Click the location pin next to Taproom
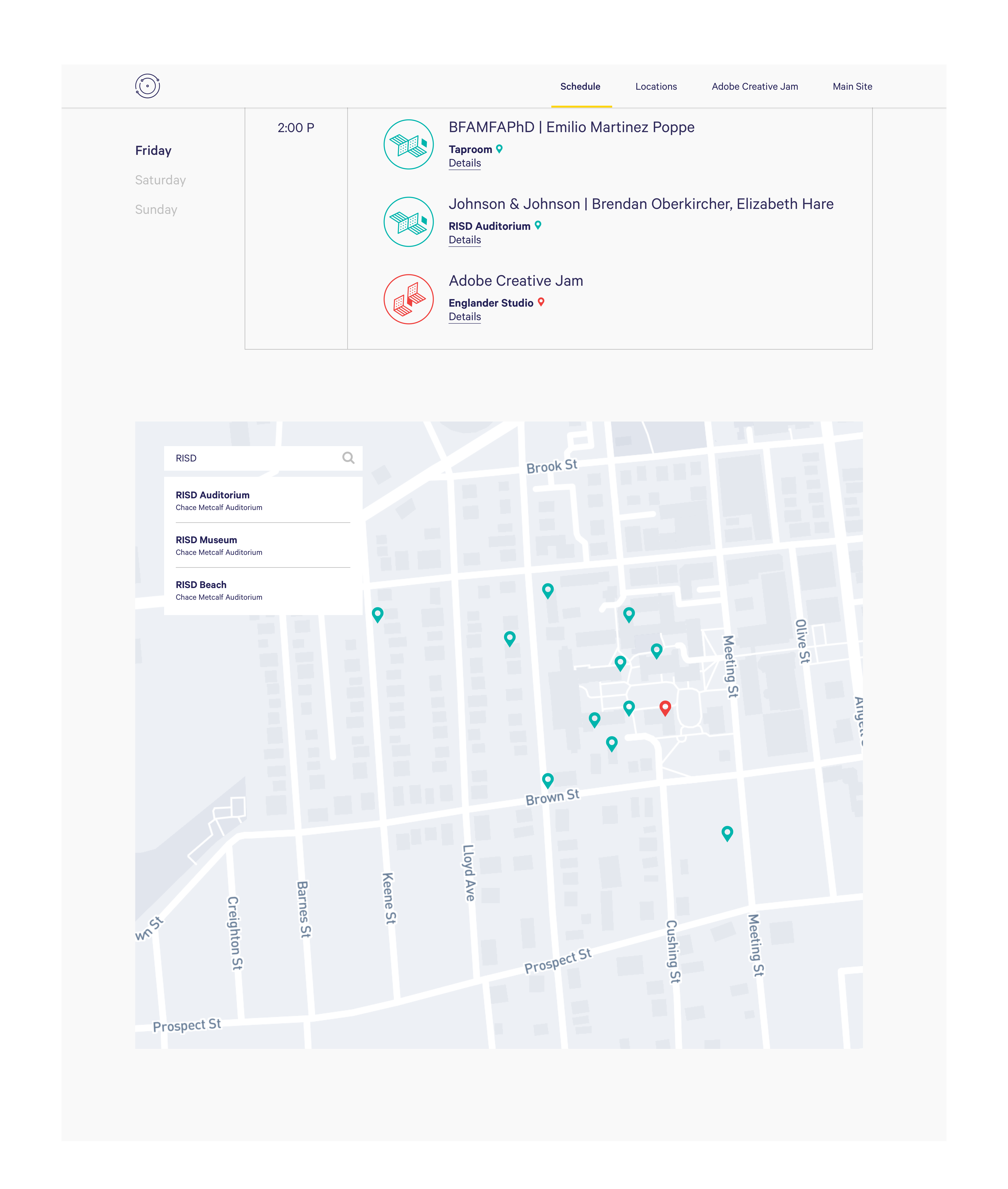Image resolution: width=1008 pixels, height=1189 pixels. [x=499, y=149]
